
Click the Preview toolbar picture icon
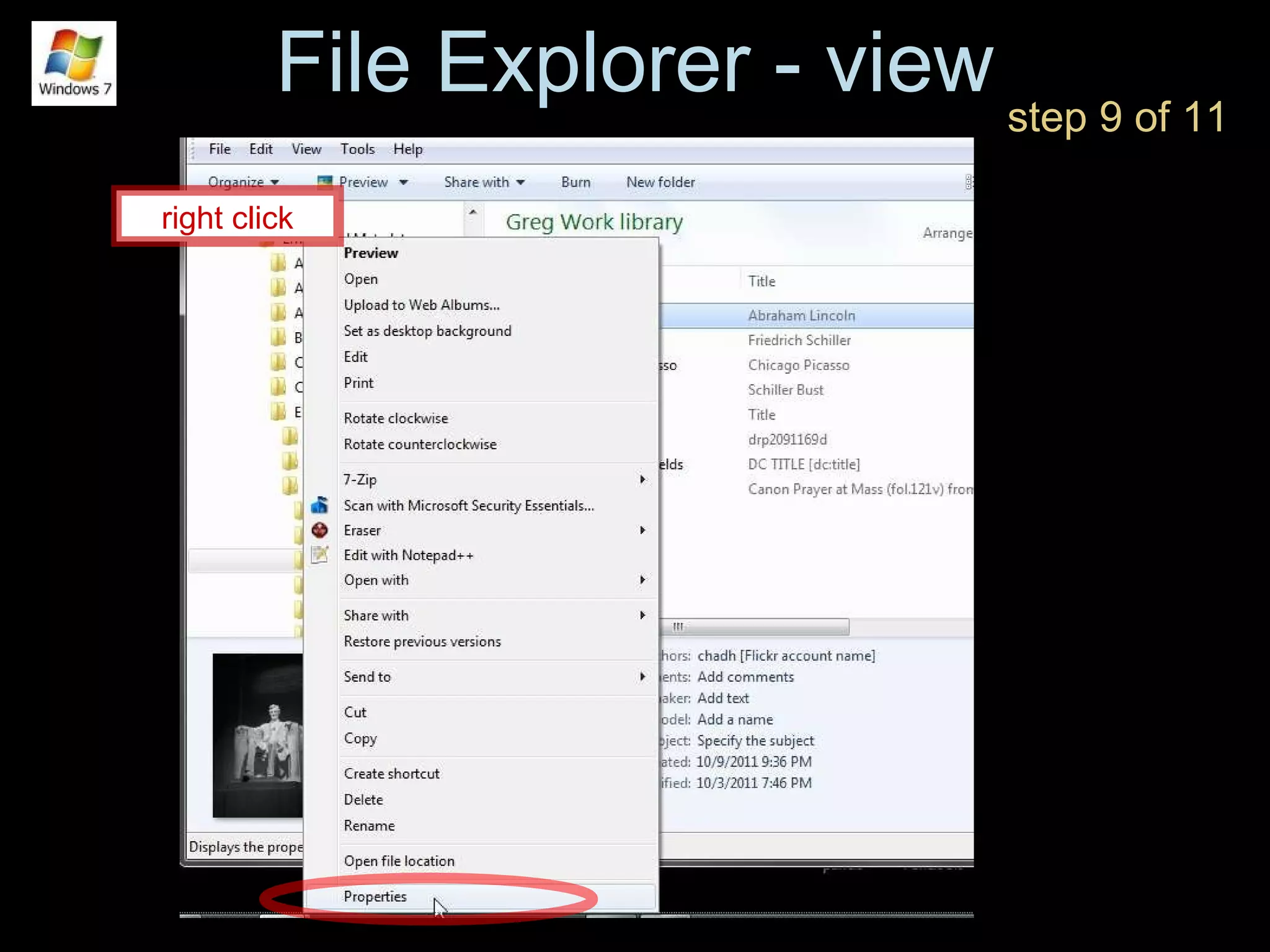324,182
